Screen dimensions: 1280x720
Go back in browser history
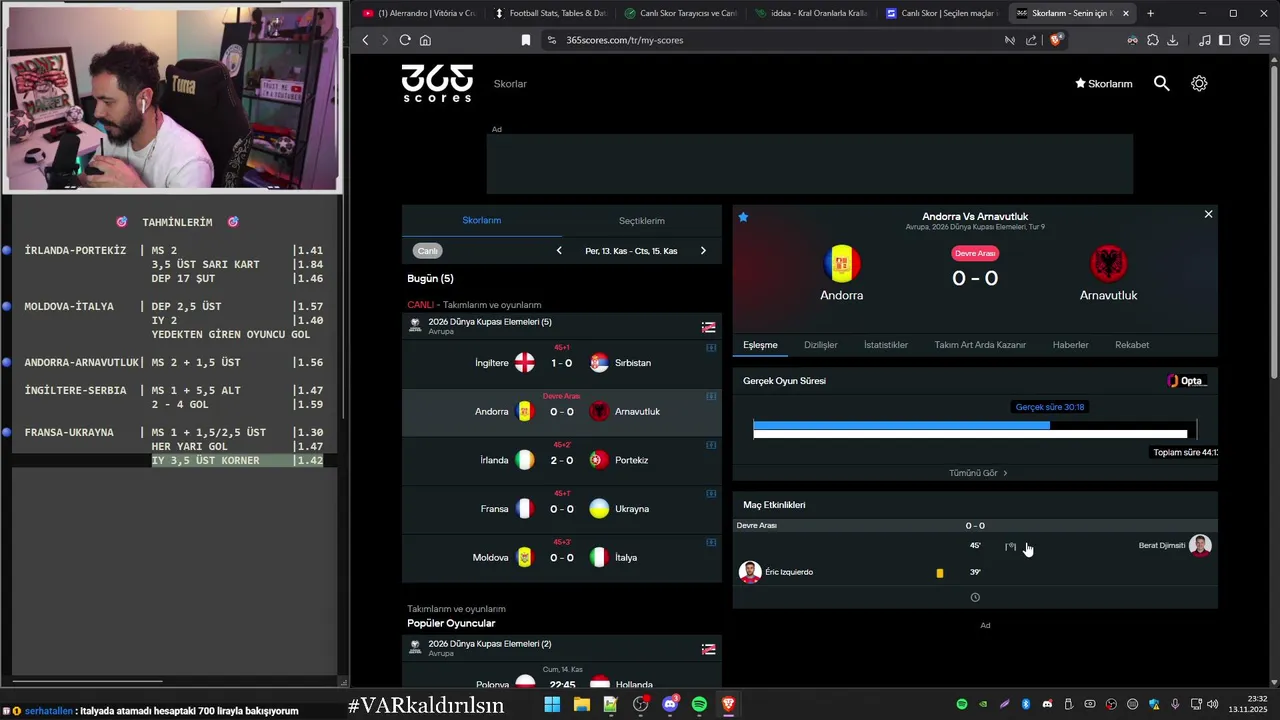pyautogui.click(x=365, y=40)
